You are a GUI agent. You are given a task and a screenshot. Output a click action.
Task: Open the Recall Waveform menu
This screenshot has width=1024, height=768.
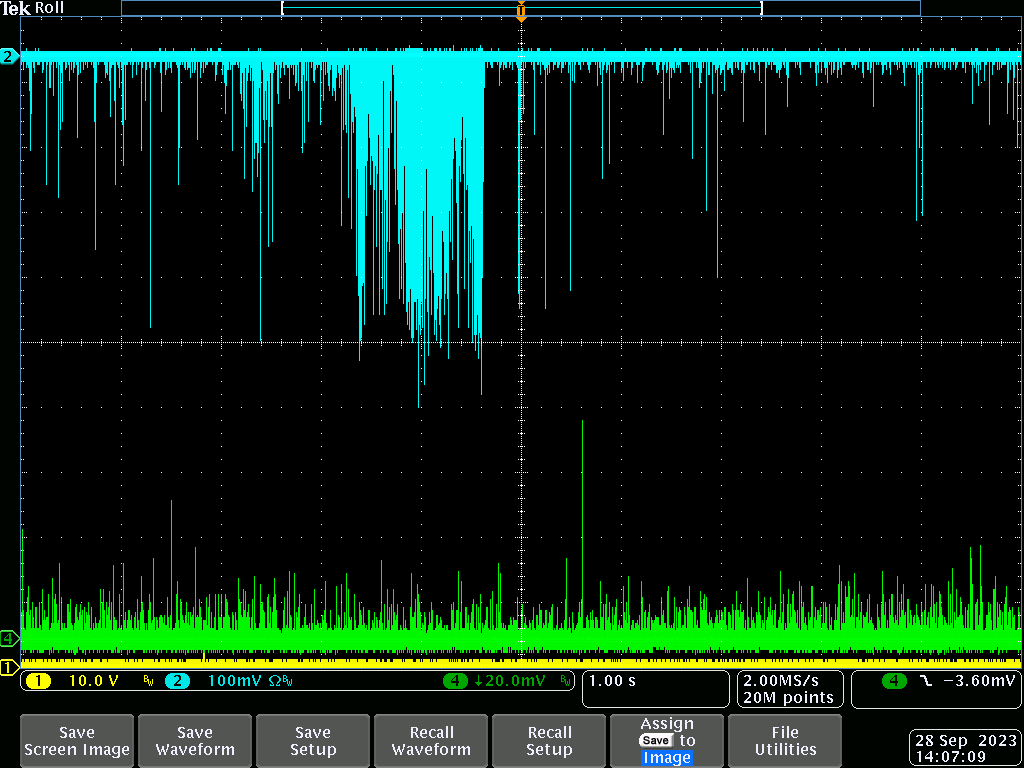(x=431, y=741)
